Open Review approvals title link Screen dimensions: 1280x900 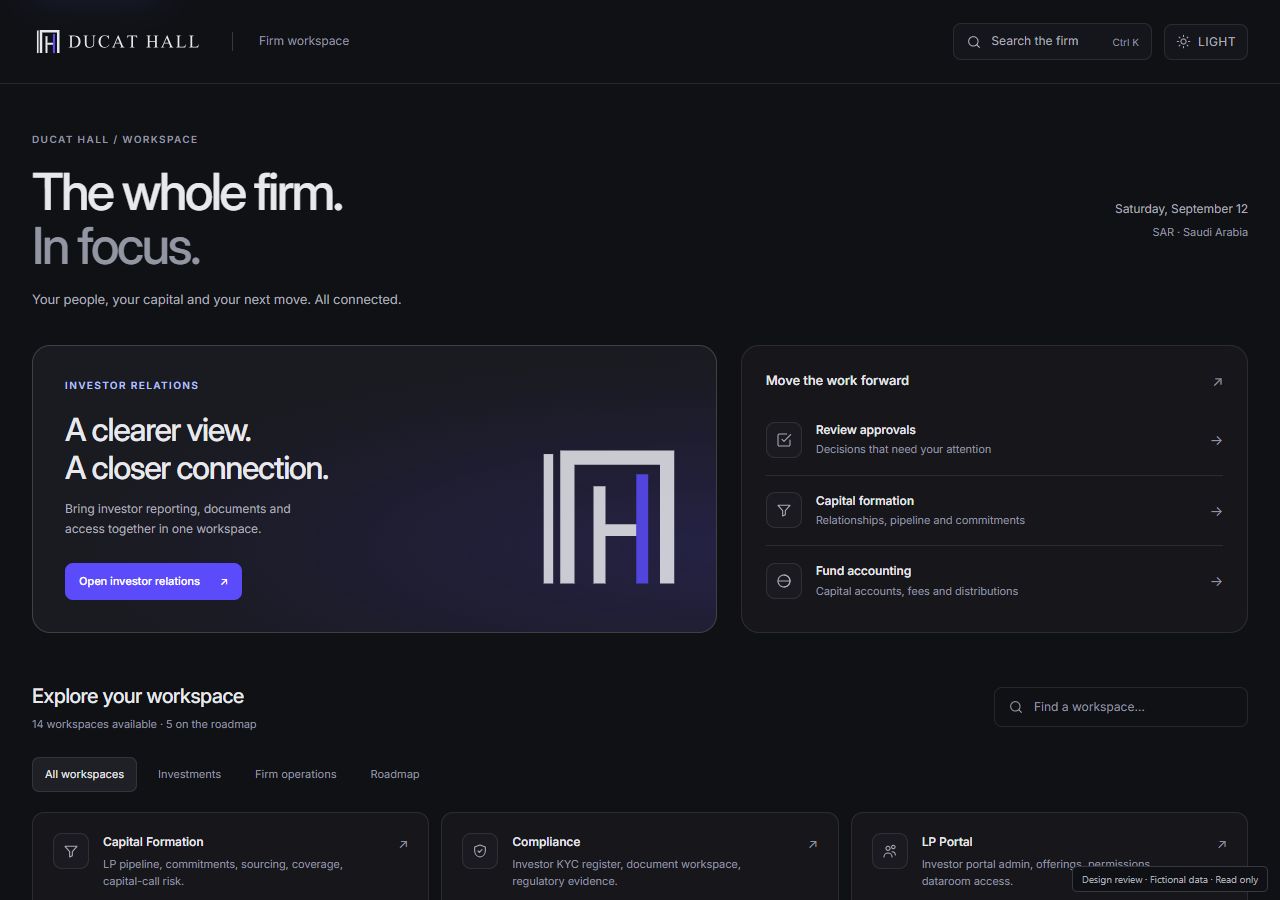coord(866,430)
